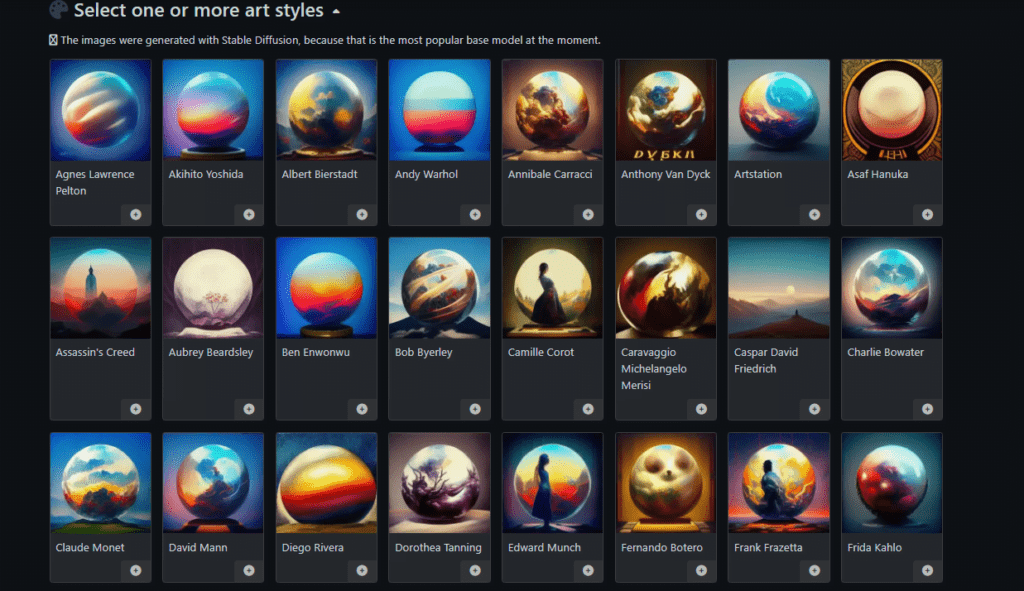Click the Bob Byerley label text
Viewport: 1024px width, 591px height.
424,352
